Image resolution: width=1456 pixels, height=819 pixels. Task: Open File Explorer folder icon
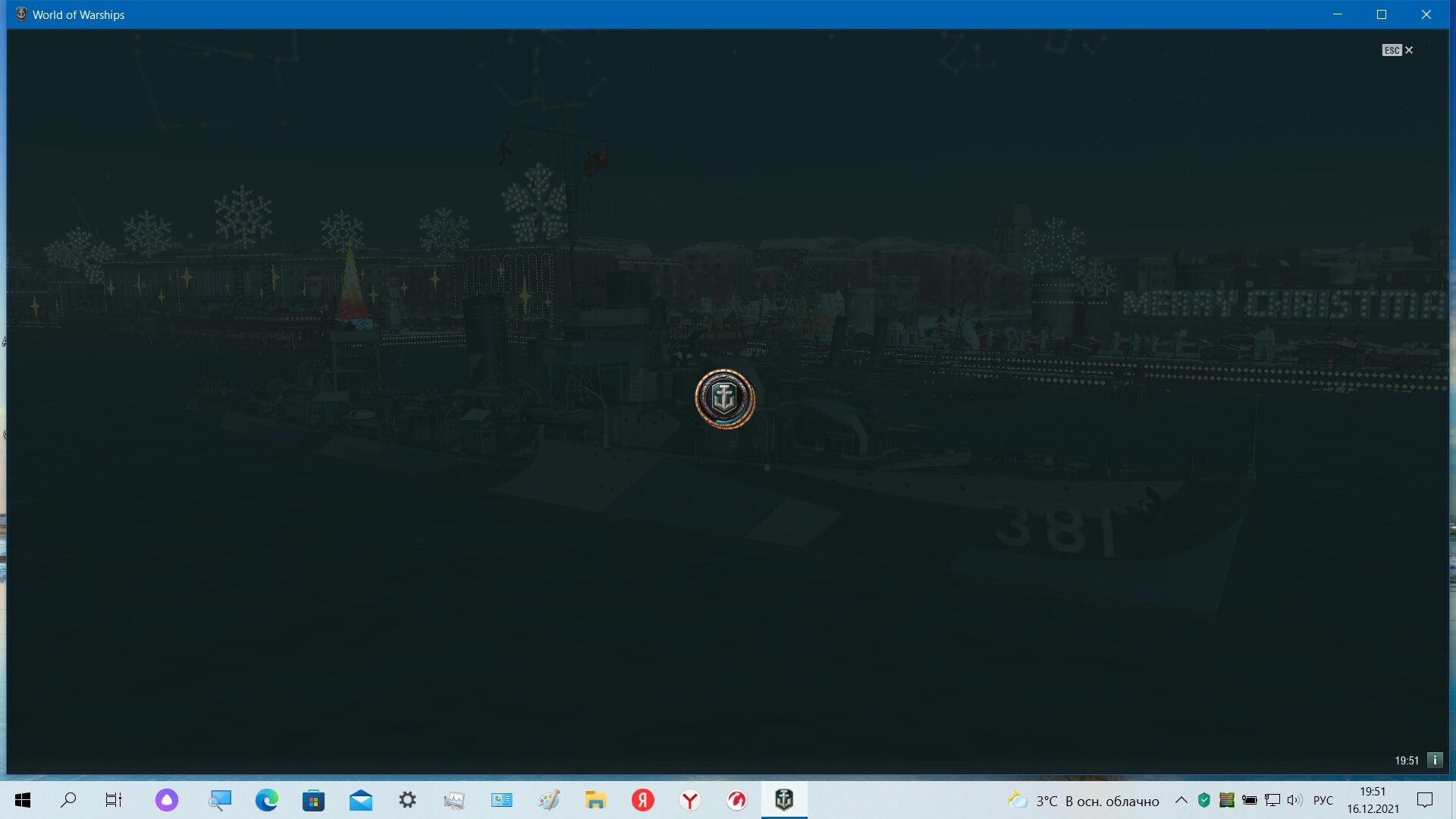[595, 800]
